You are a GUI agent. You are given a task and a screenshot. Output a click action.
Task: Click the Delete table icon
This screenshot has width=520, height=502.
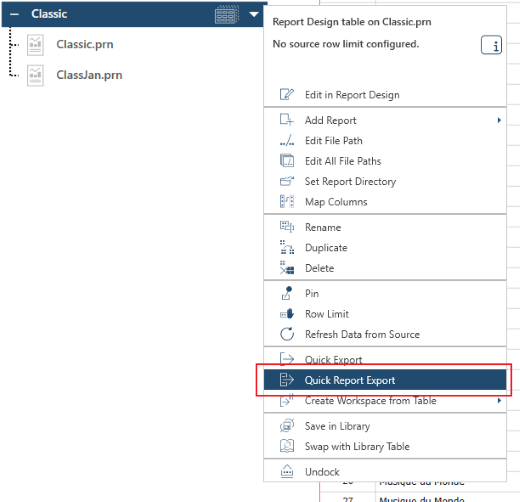click(287, 268)
